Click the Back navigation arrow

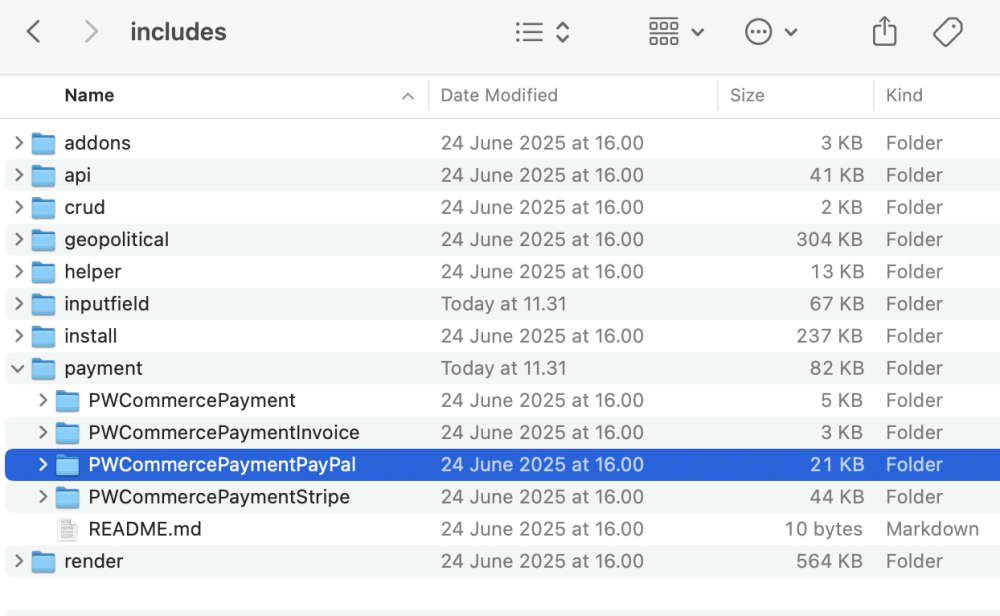[x=34, y=32]
